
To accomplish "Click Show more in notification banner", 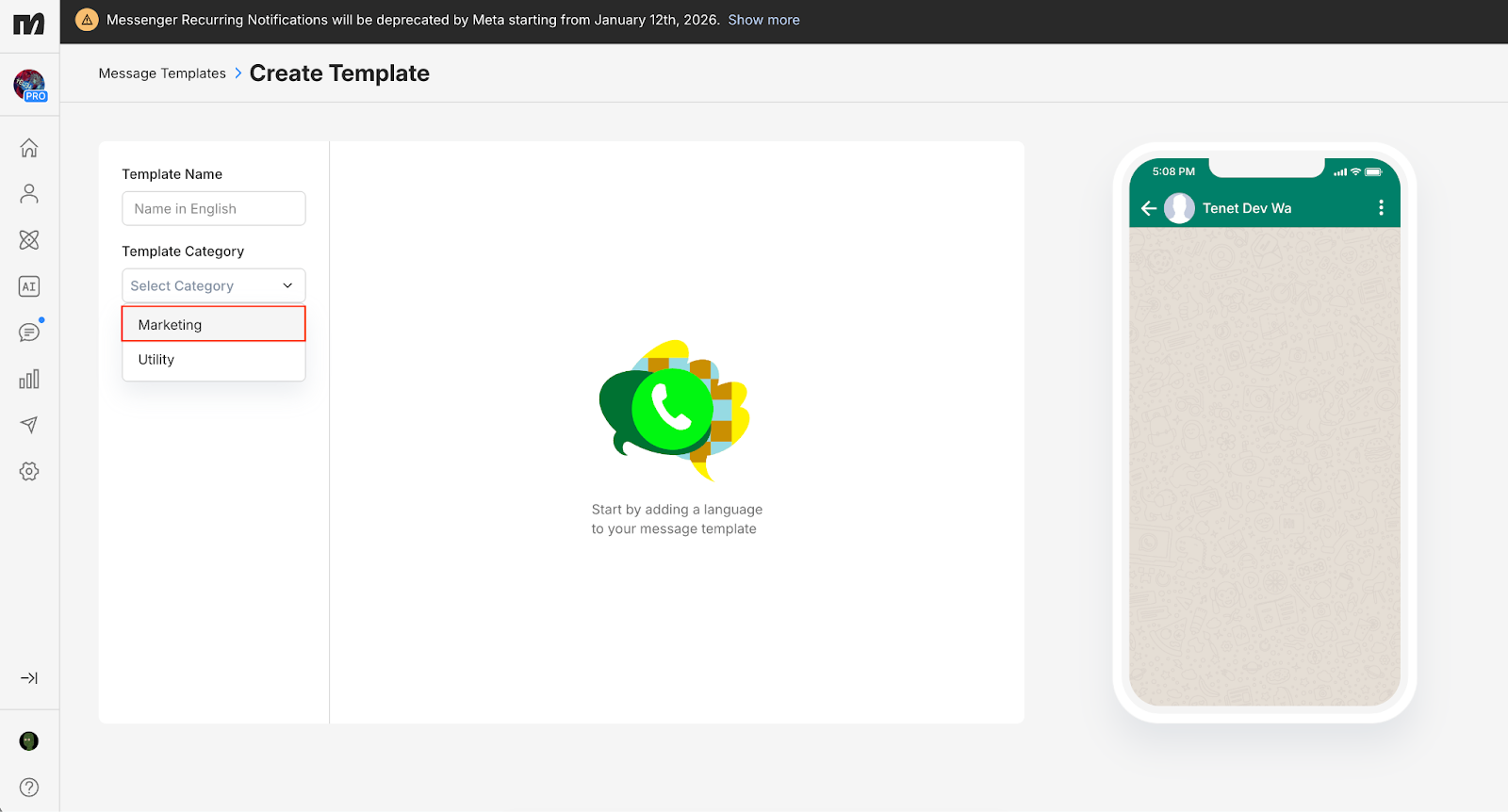I will [x=763, y=20].
